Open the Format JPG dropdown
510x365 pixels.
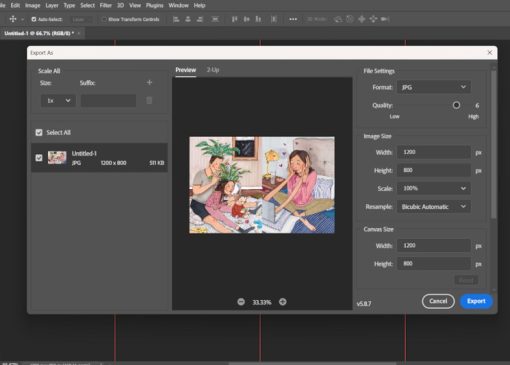(x=434, y=87)
